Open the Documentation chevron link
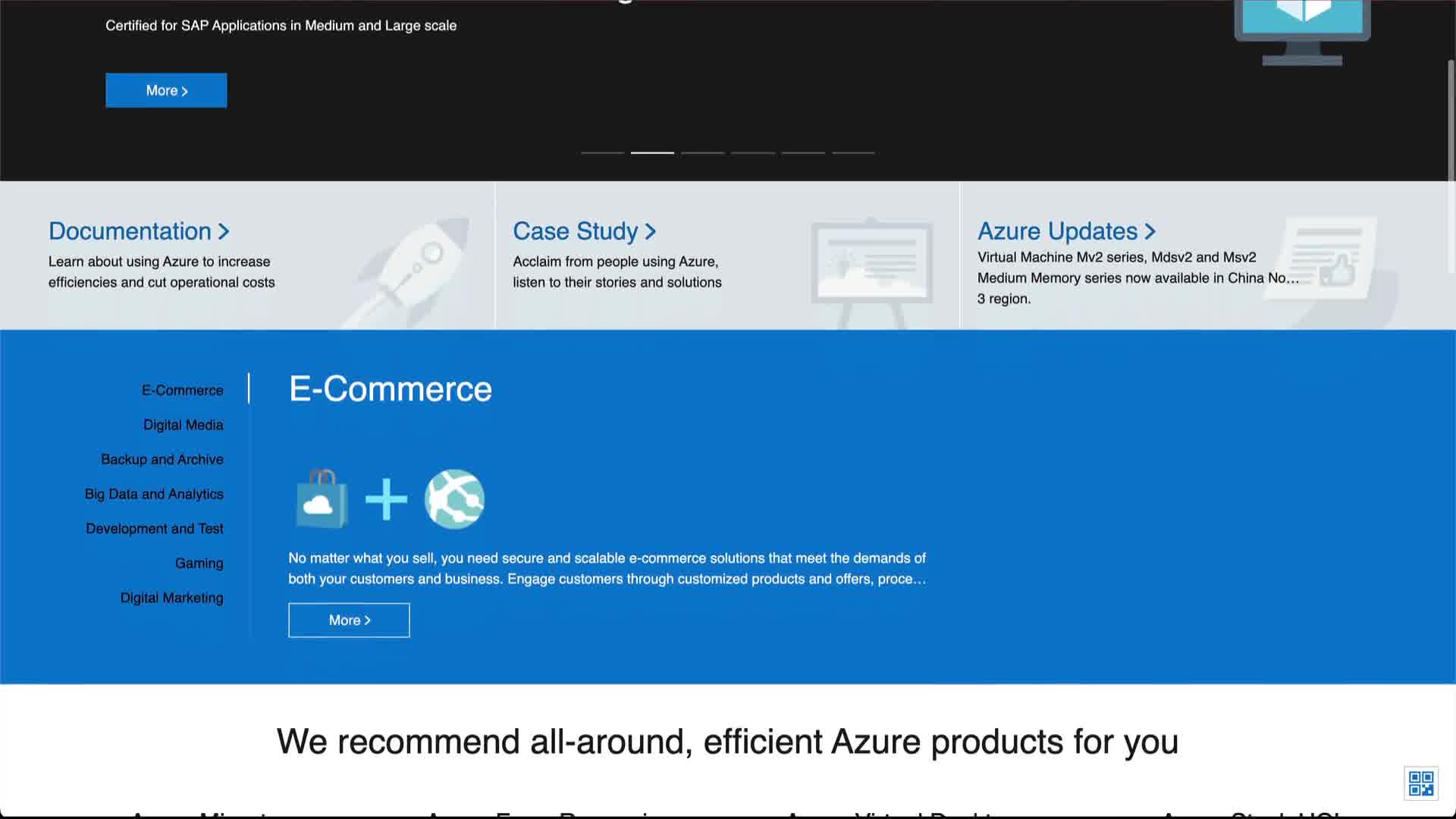This screenshot has width=1456, height=819. (139, 231)
